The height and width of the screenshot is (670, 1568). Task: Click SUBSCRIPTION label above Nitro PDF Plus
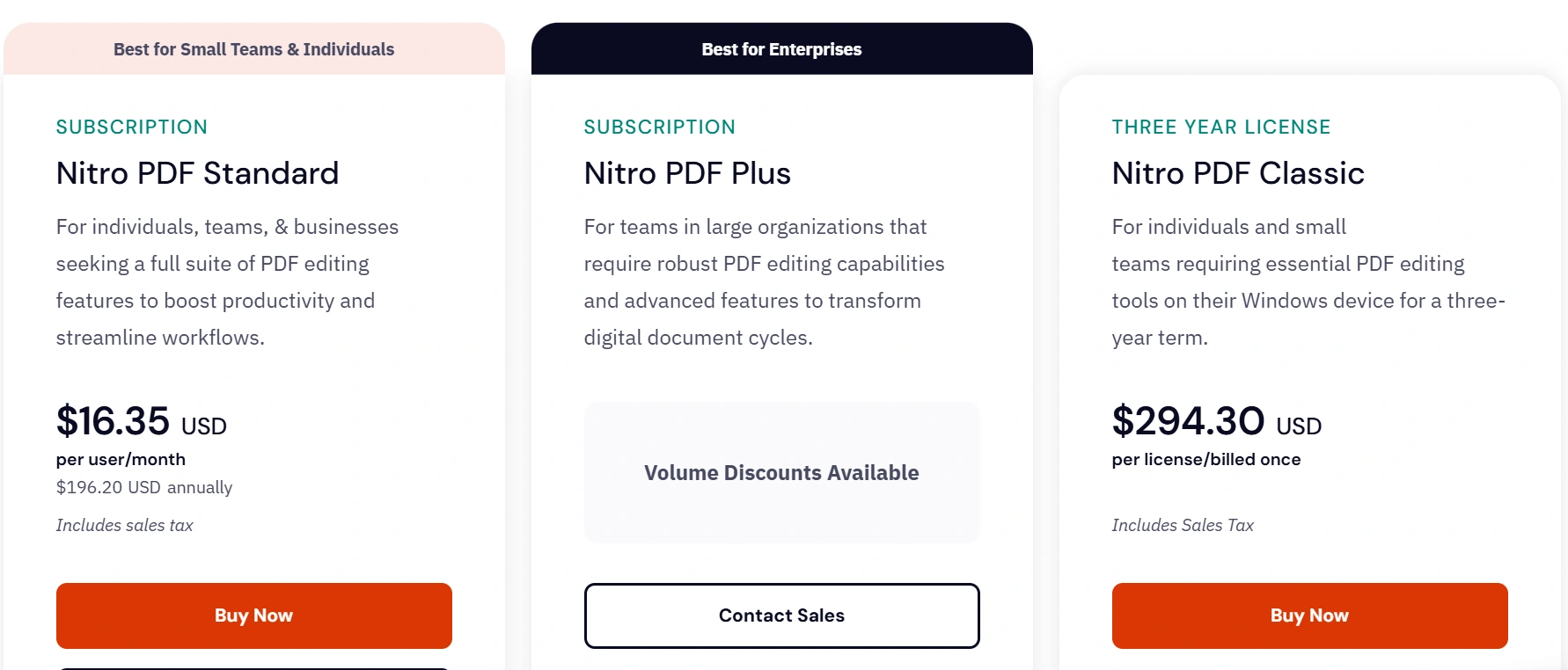pyautogui.click(x=660, y=127)
